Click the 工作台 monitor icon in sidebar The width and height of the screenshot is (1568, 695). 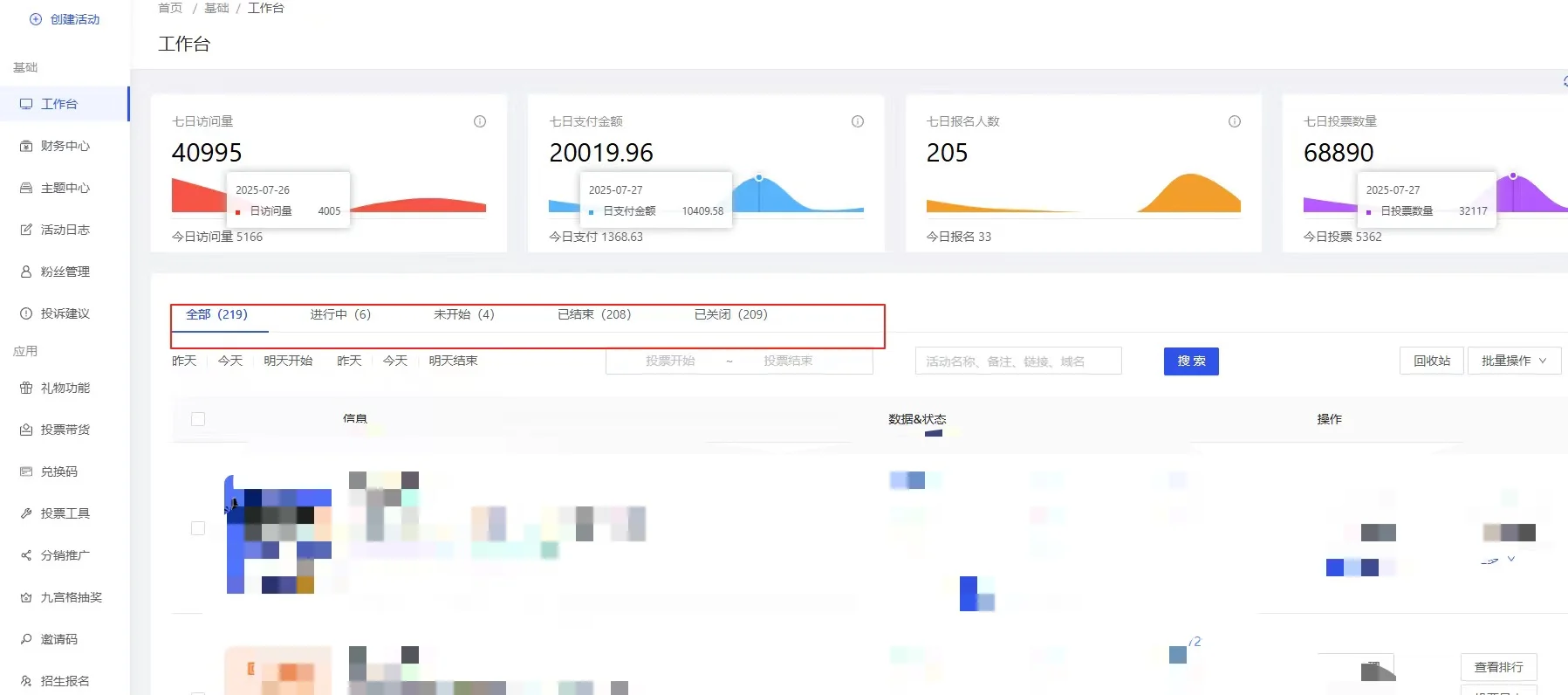(x=26, y=104)
